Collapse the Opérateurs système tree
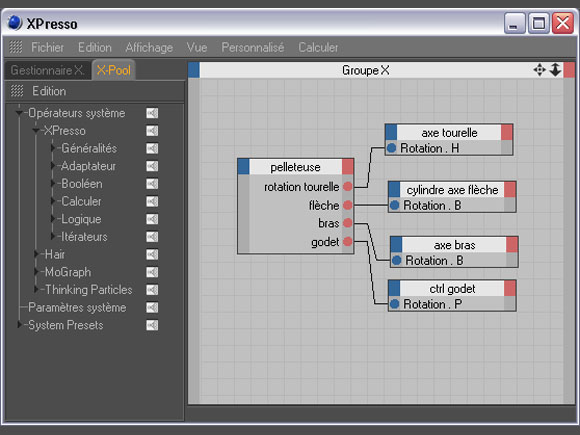 point(19,113)
